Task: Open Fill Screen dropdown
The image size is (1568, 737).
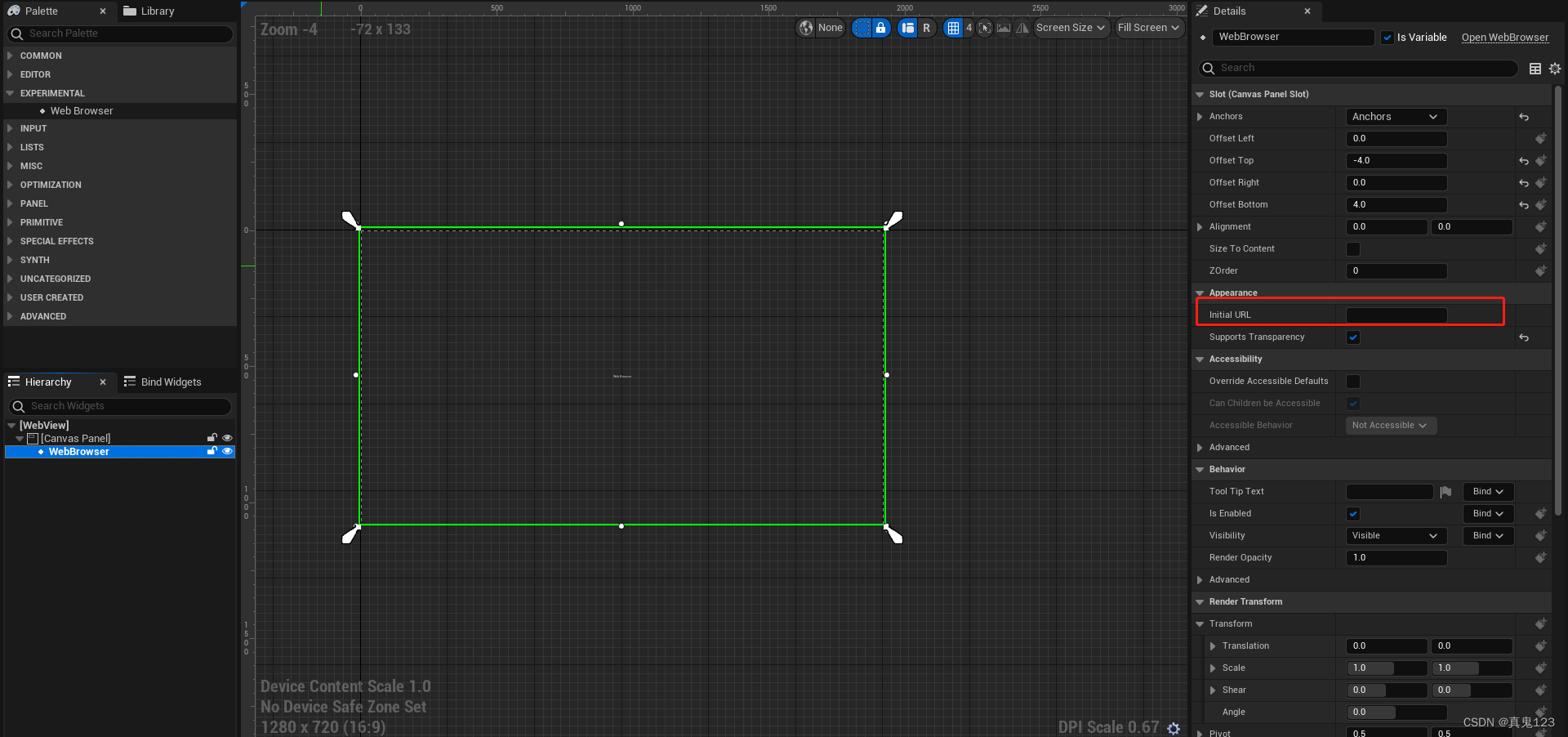Action: 1149,28
